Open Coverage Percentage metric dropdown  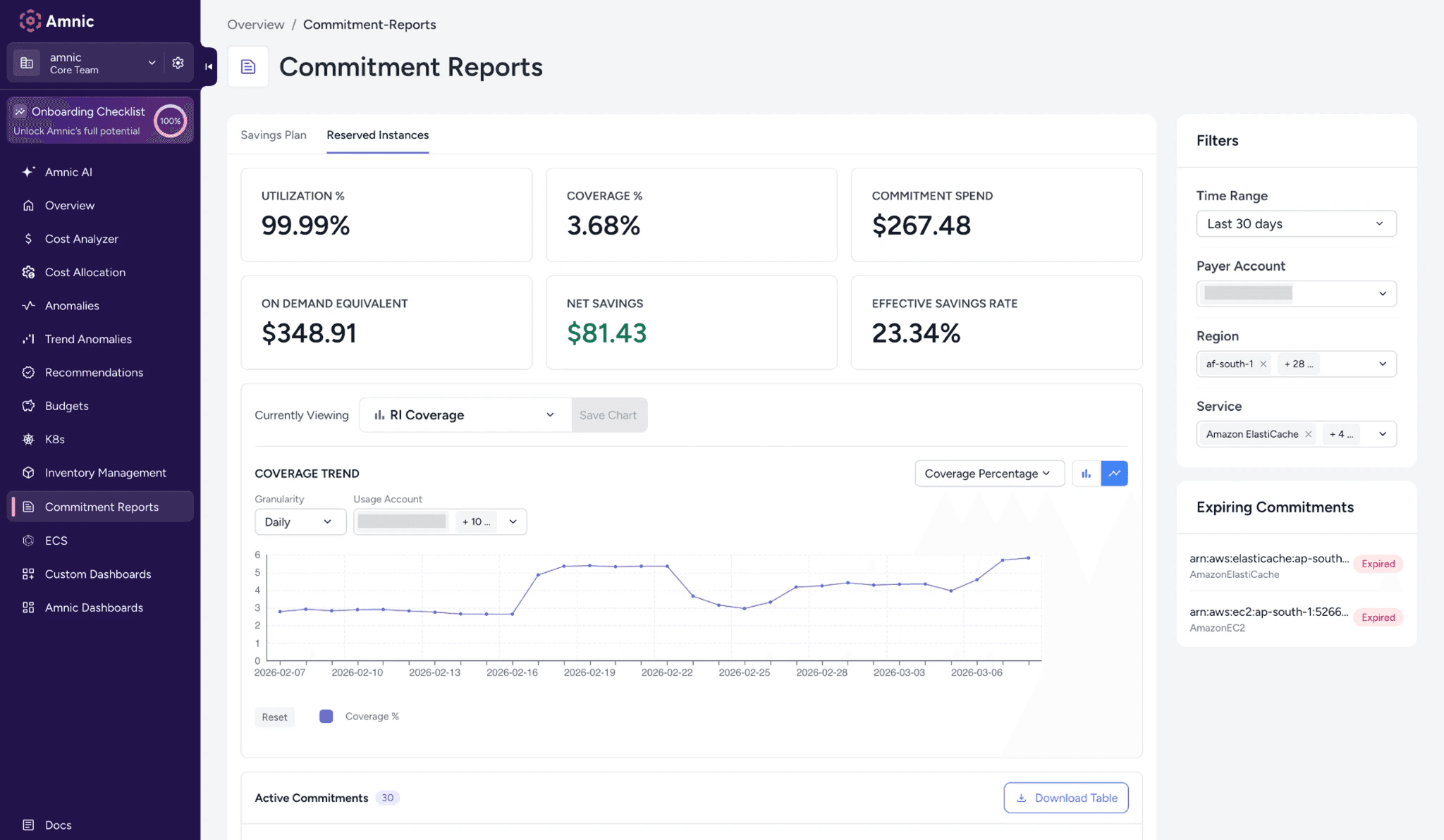coord(989,474)
